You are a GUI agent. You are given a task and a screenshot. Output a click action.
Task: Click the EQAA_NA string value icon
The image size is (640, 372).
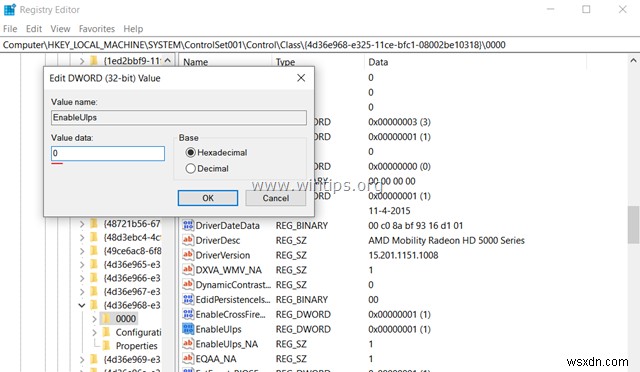pos(188,359)
